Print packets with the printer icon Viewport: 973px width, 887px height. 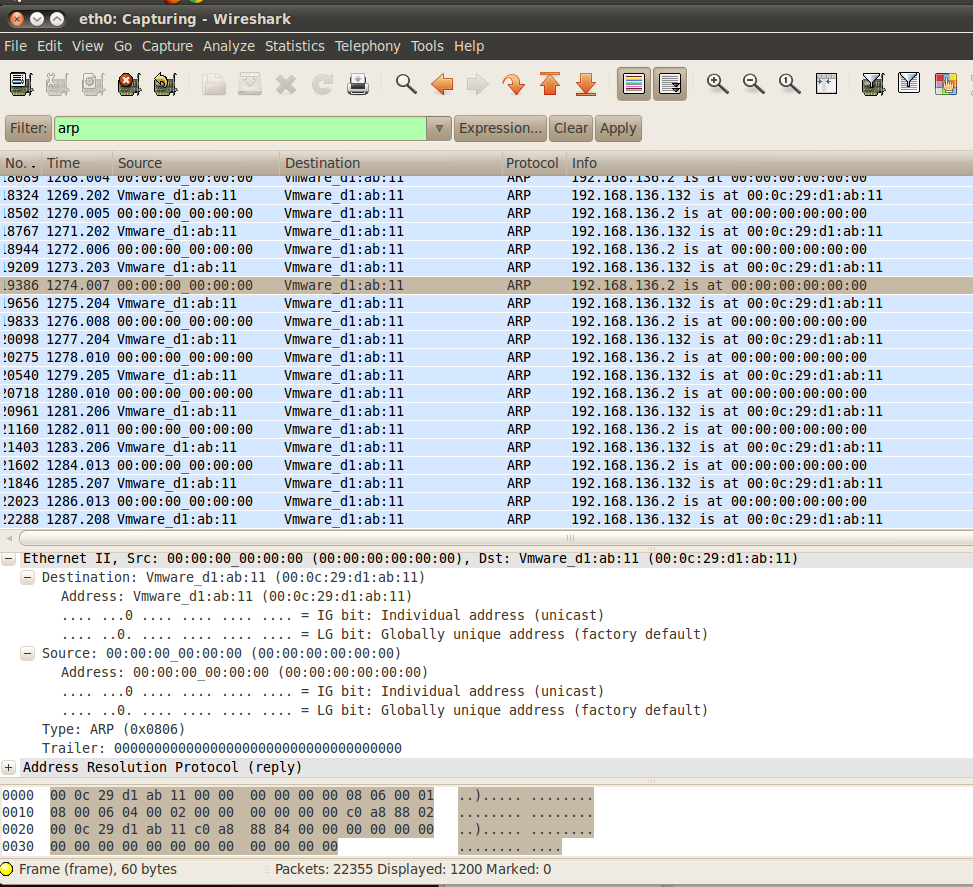358,84
